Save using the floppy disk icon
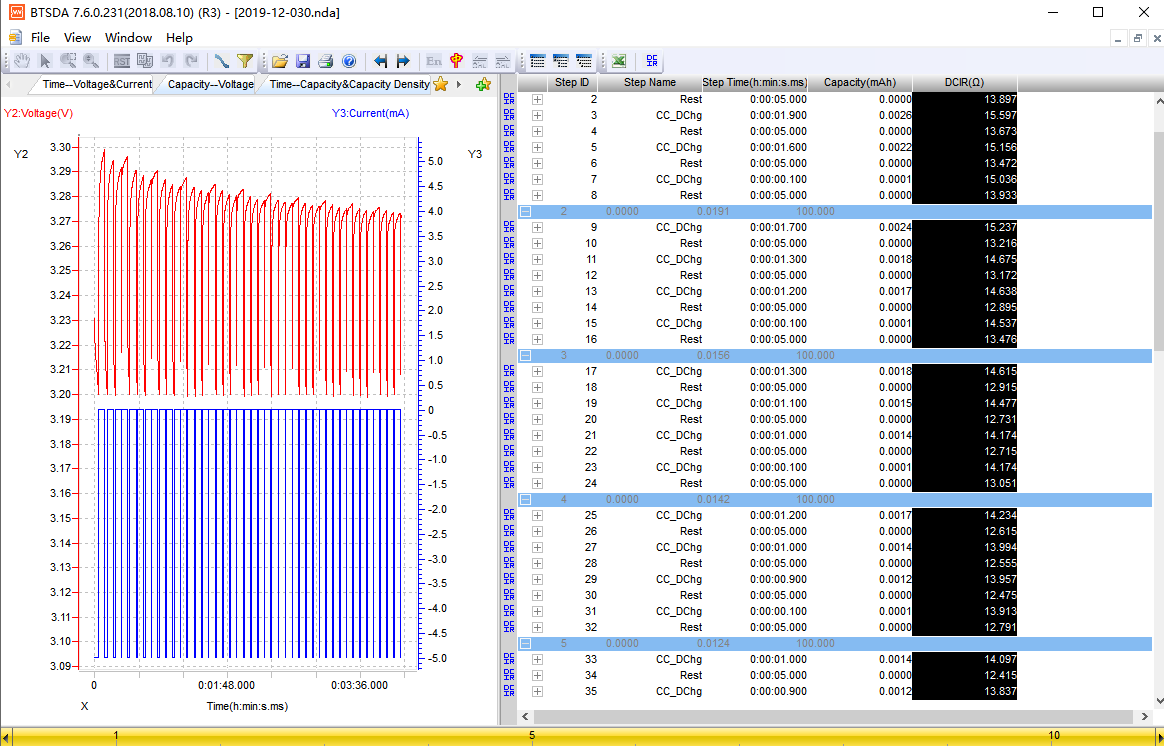The width and height of the screenshot is (1164, 746). (303, 61)
